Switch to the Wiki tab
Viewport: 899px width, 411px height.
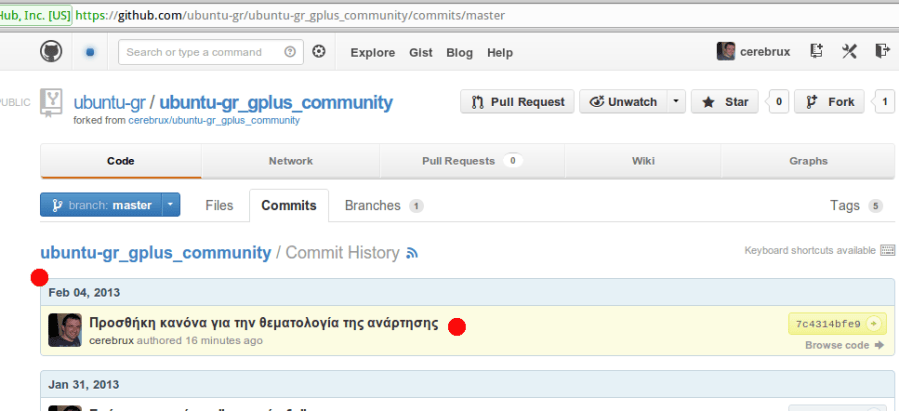[x=643, y=161]
